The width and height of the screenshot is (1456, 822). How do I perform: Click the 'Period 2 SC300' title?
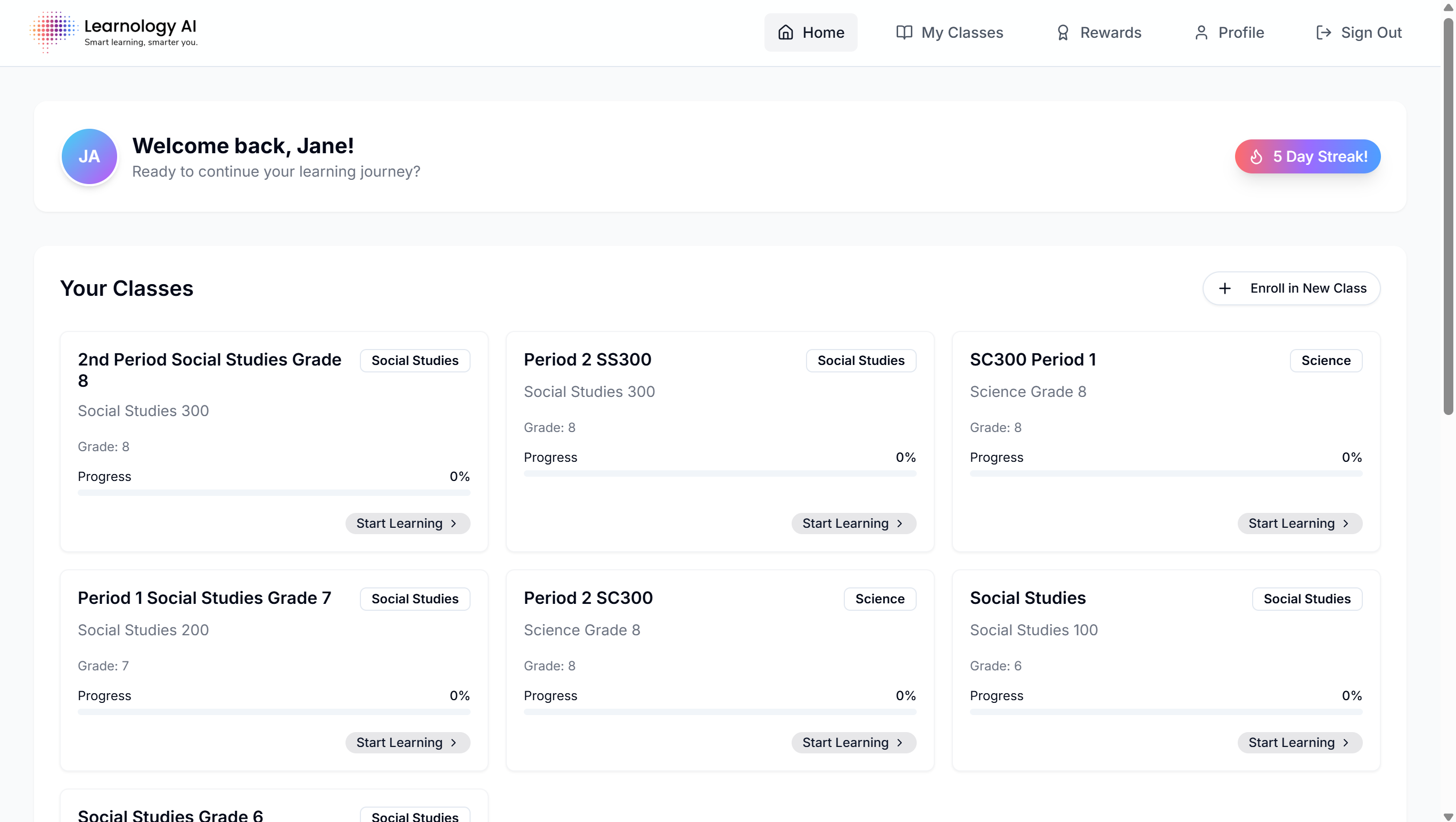(x=588, y=599)
